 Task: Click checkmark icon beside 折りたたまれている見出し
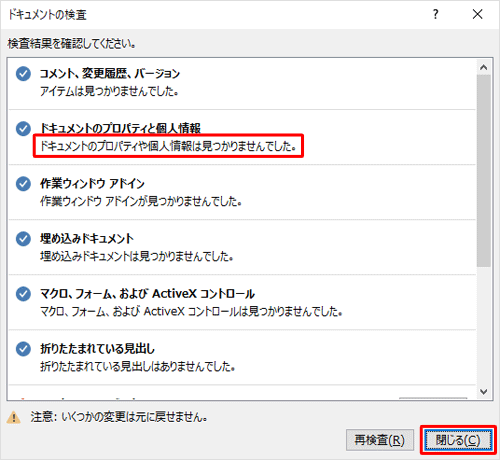[23, 349]
